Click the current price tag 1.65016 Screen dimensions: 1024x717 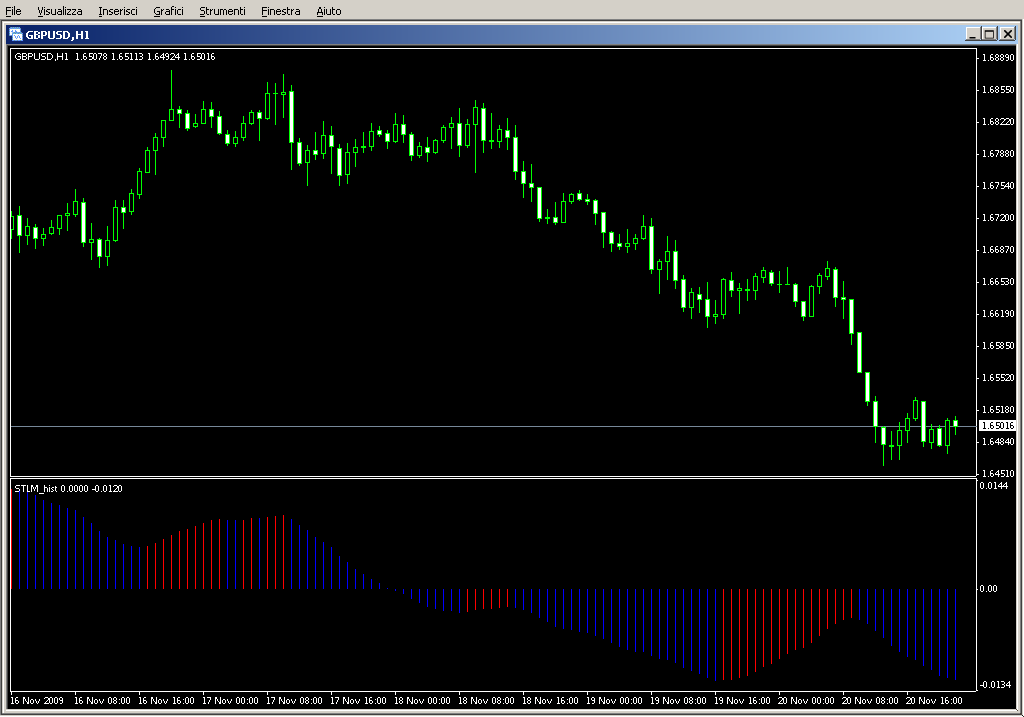click(x=998, y=426)
